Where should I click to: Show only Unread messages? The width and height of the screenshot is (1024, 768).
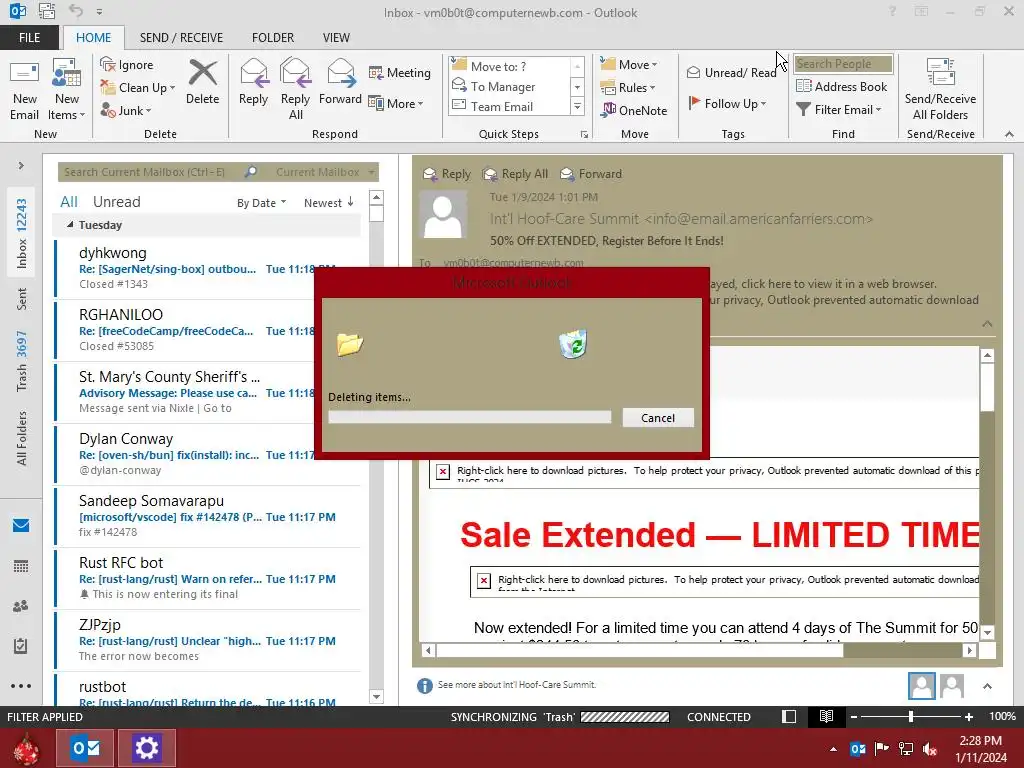pos(116,202)
